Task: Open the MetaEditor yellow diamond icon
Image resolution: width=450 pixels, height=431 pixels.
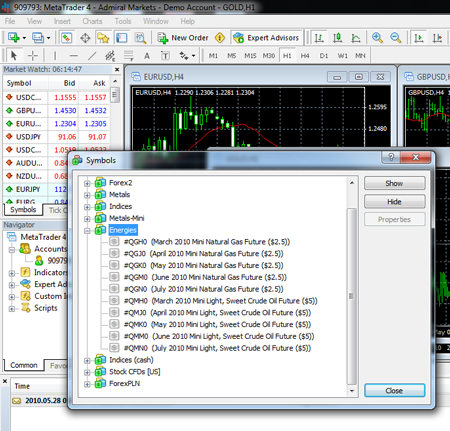Action: (220, 38)
